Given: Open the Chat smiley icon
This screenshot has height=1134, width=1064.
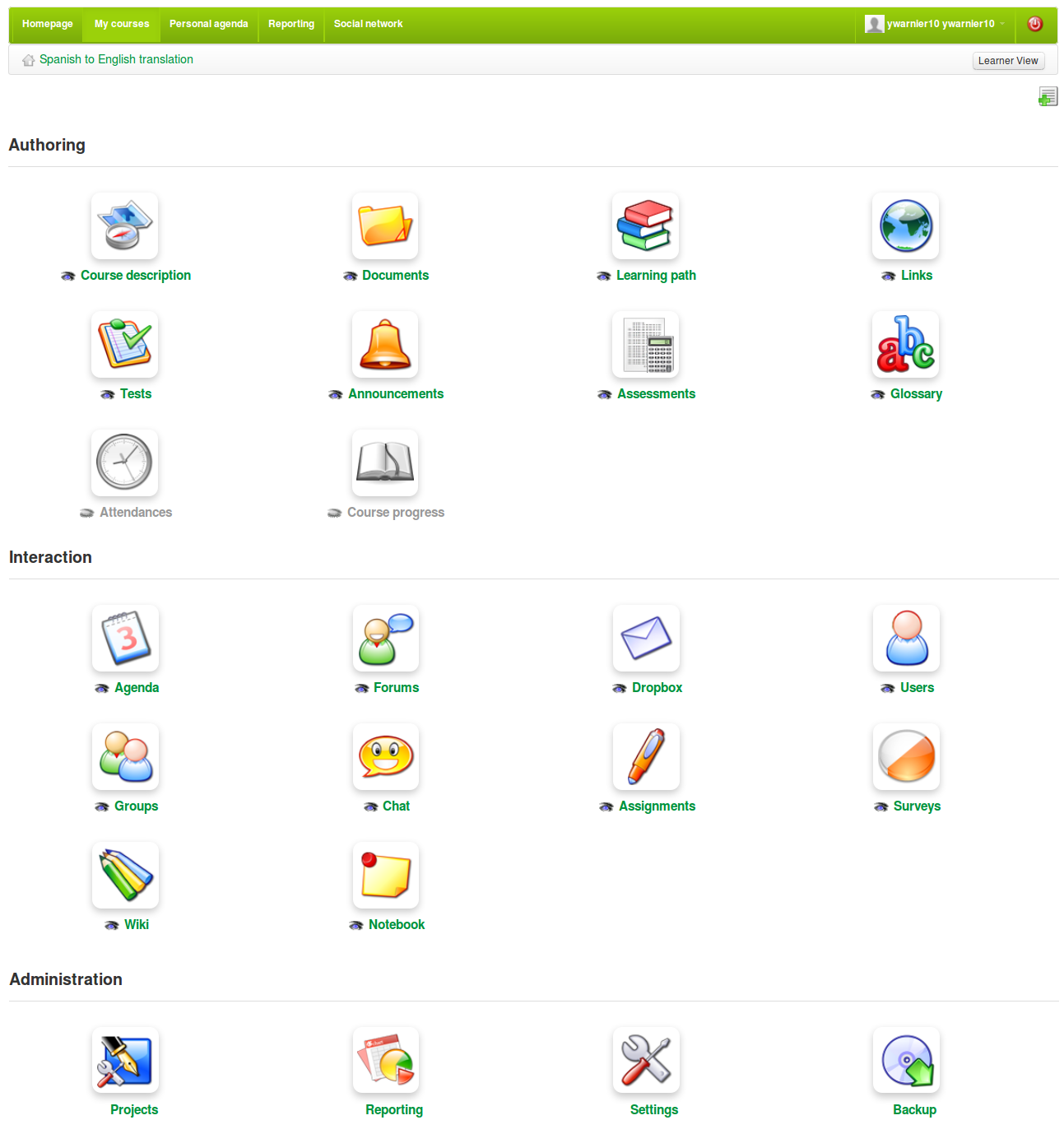Looking at the screenshot, I should (385, 757).
